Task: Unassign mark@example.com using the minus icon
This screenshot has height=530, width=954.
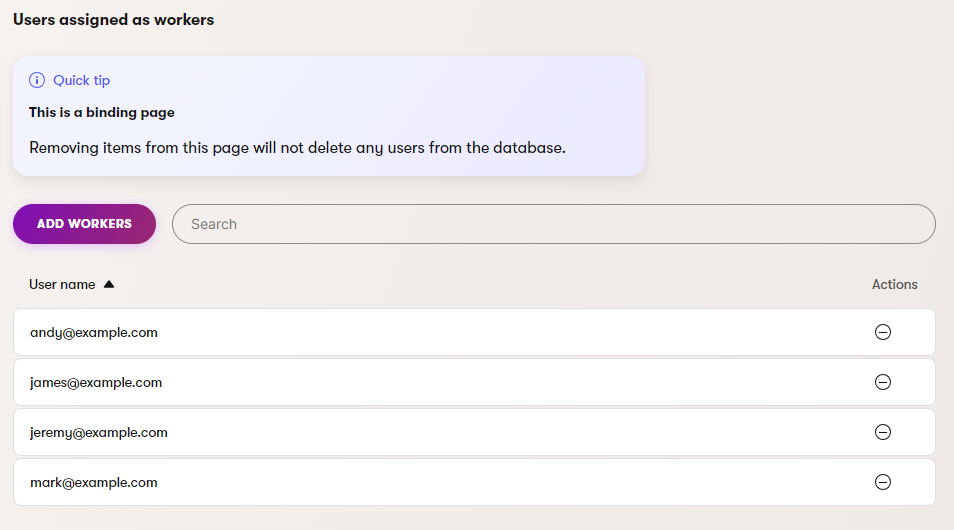Action: point(883,482)
